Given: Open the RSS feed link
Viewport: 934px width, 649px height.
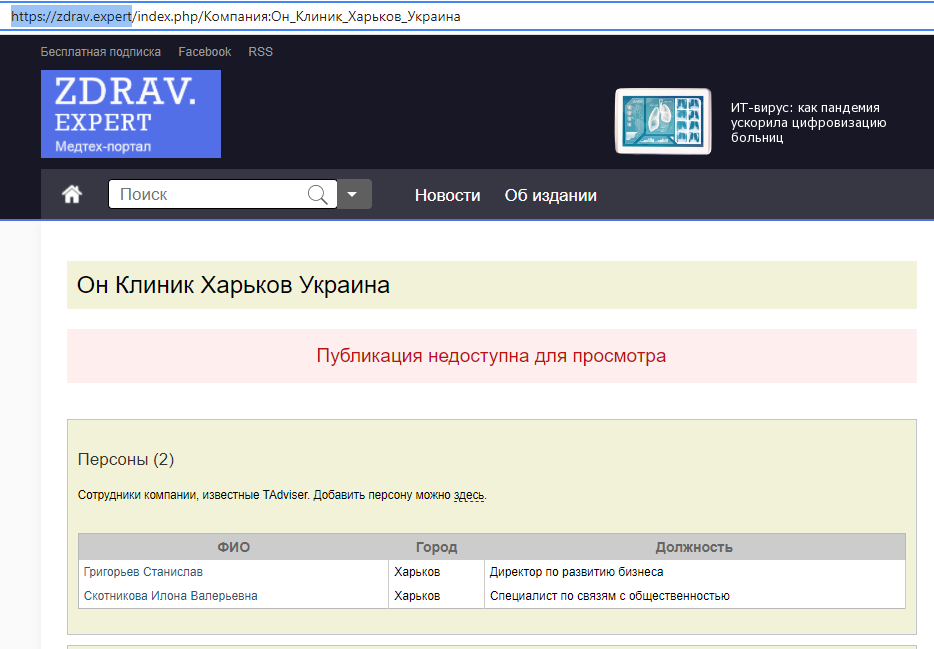Looking at the screenshot, I should pyautogui.click(x=260, y=52).
